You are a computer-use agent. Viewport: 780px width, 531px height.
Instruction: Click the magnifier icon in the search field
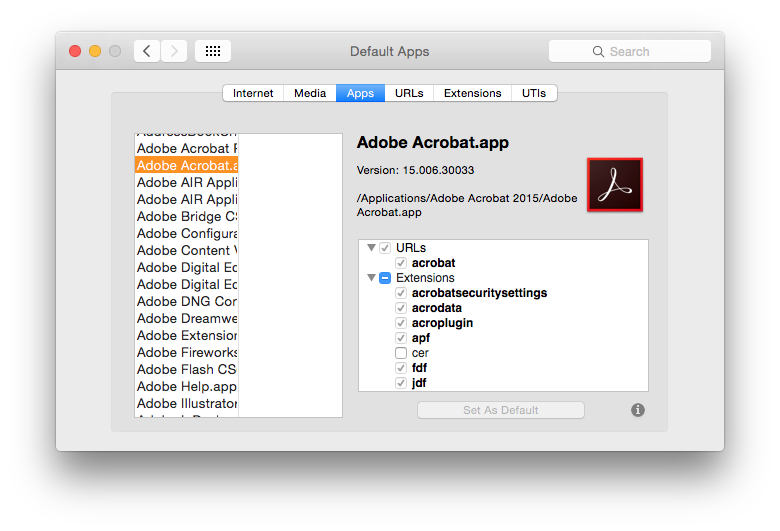[598, 51]
